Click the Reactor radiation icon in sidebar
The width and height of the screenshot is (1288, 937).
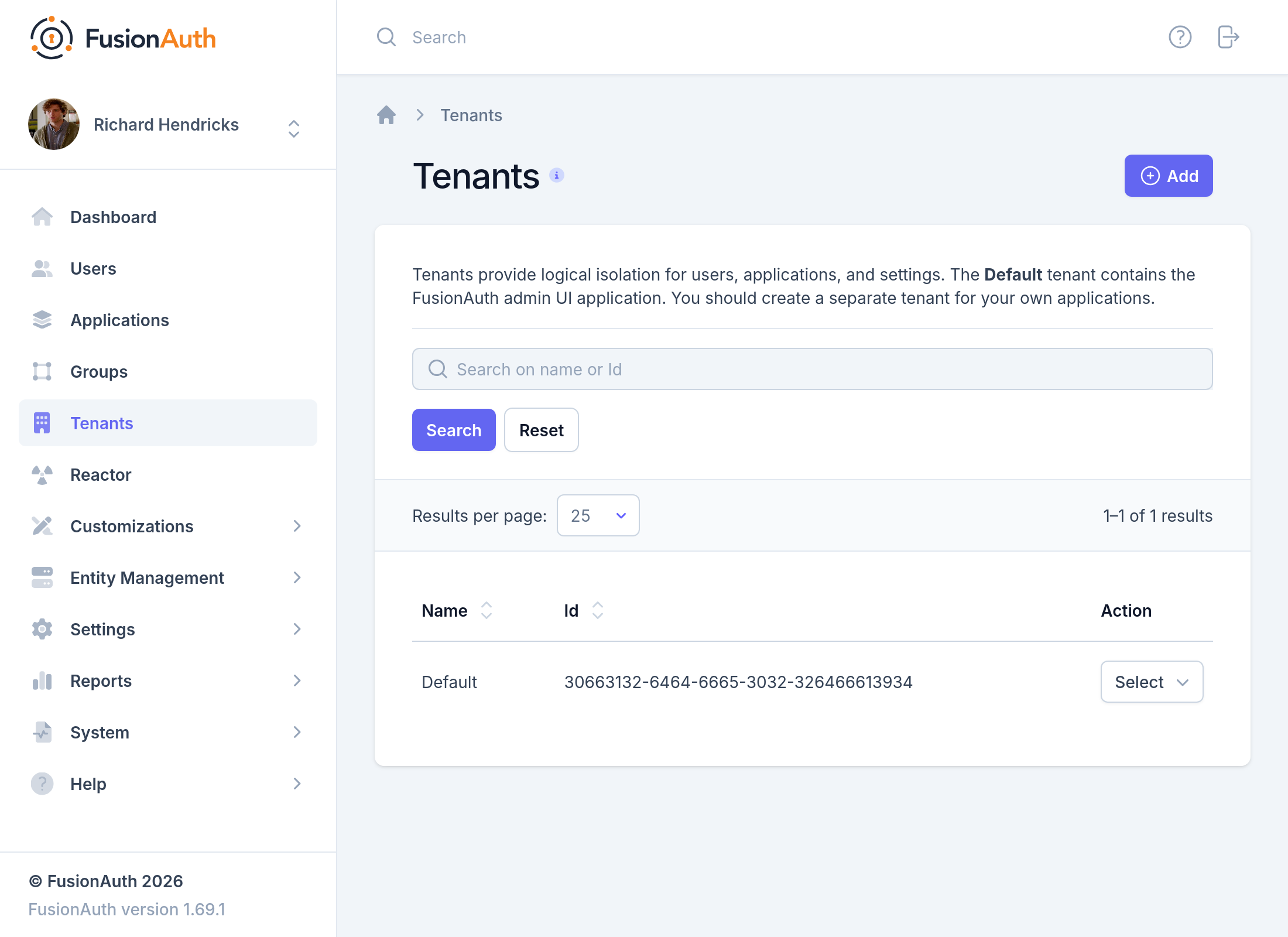click(x=42, y=474)
